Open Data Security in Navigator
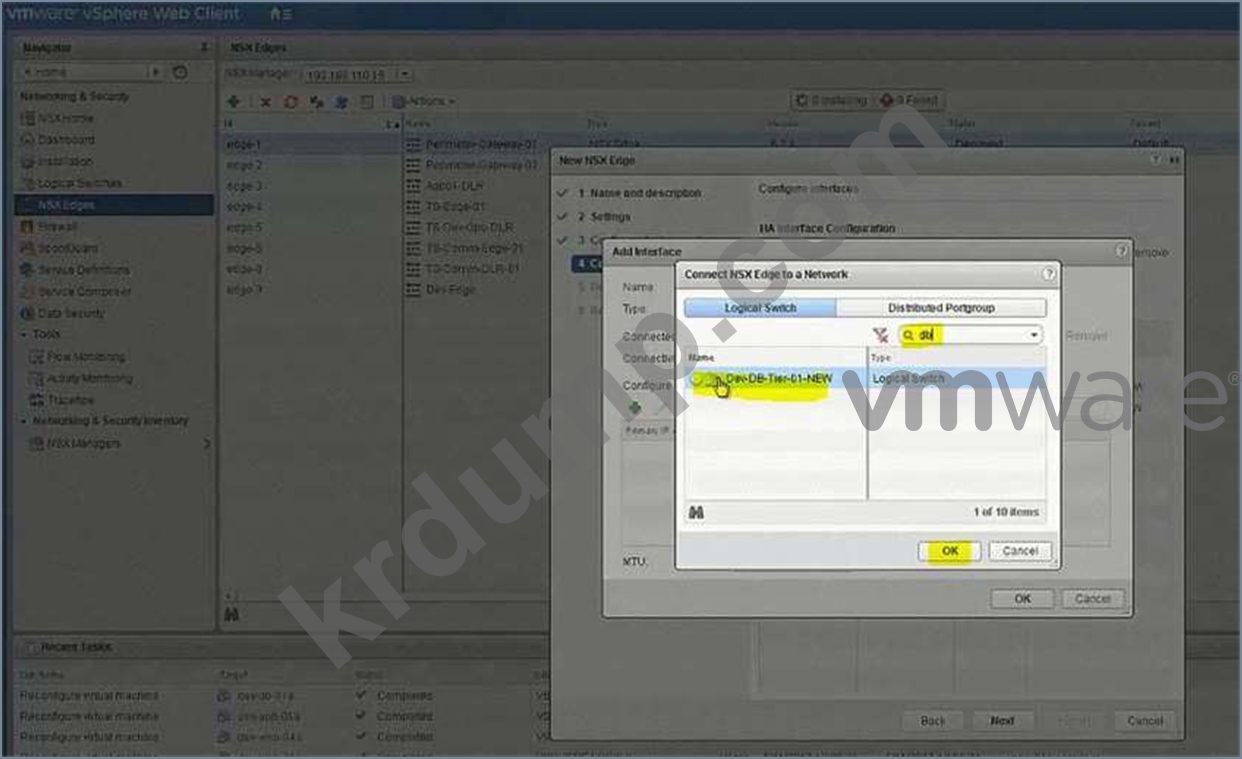 70,314
